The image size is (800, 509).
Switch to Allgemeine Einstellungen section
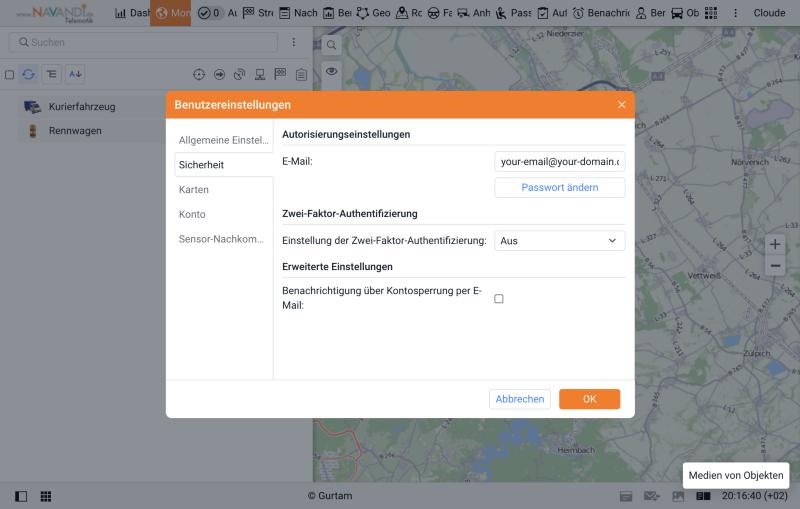223,140
